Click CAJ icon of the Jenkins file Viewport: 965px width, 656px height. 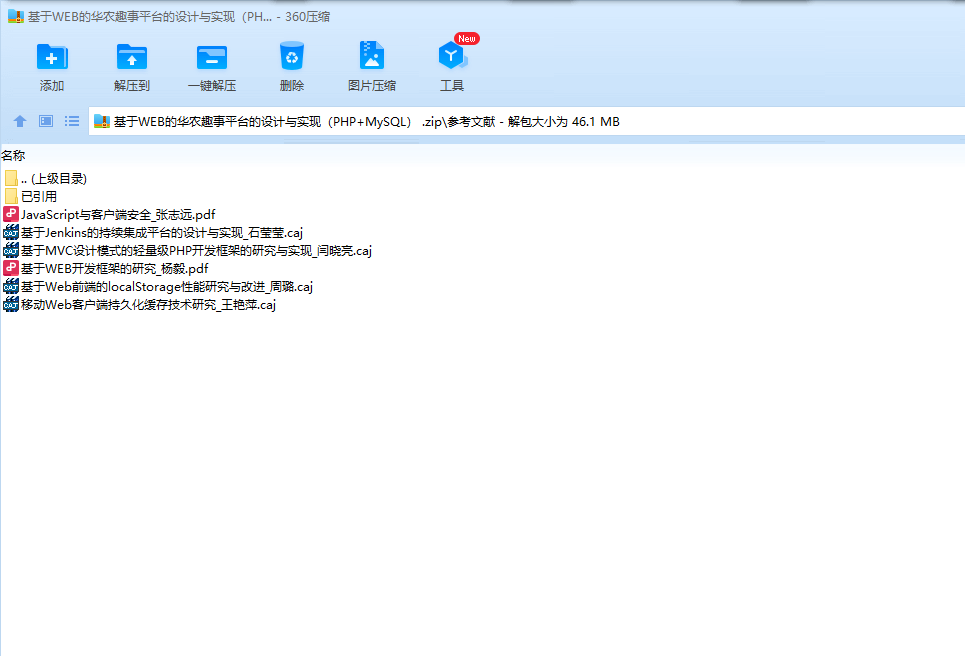[10, 233]
